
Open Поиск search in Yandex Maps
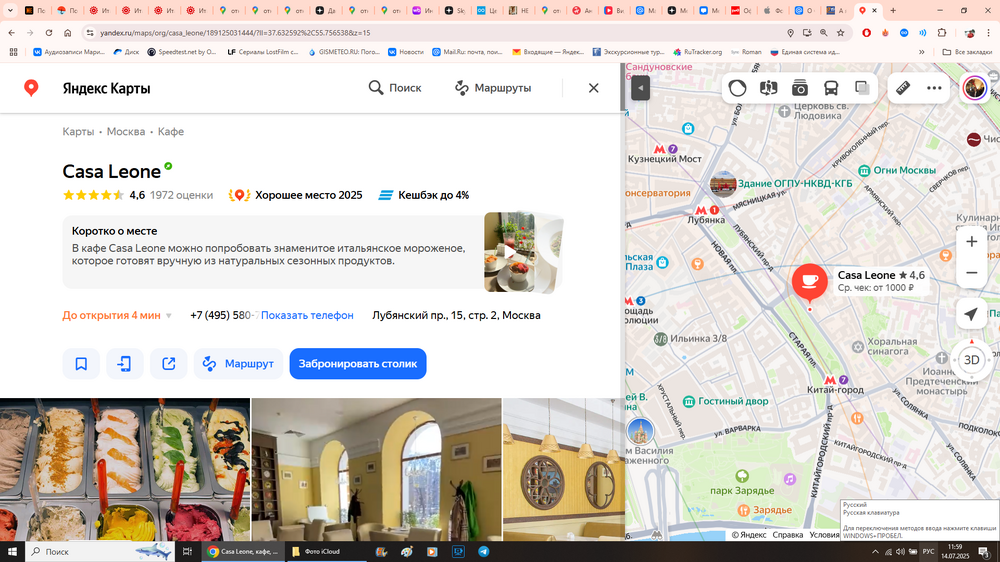tap(395, 88)
